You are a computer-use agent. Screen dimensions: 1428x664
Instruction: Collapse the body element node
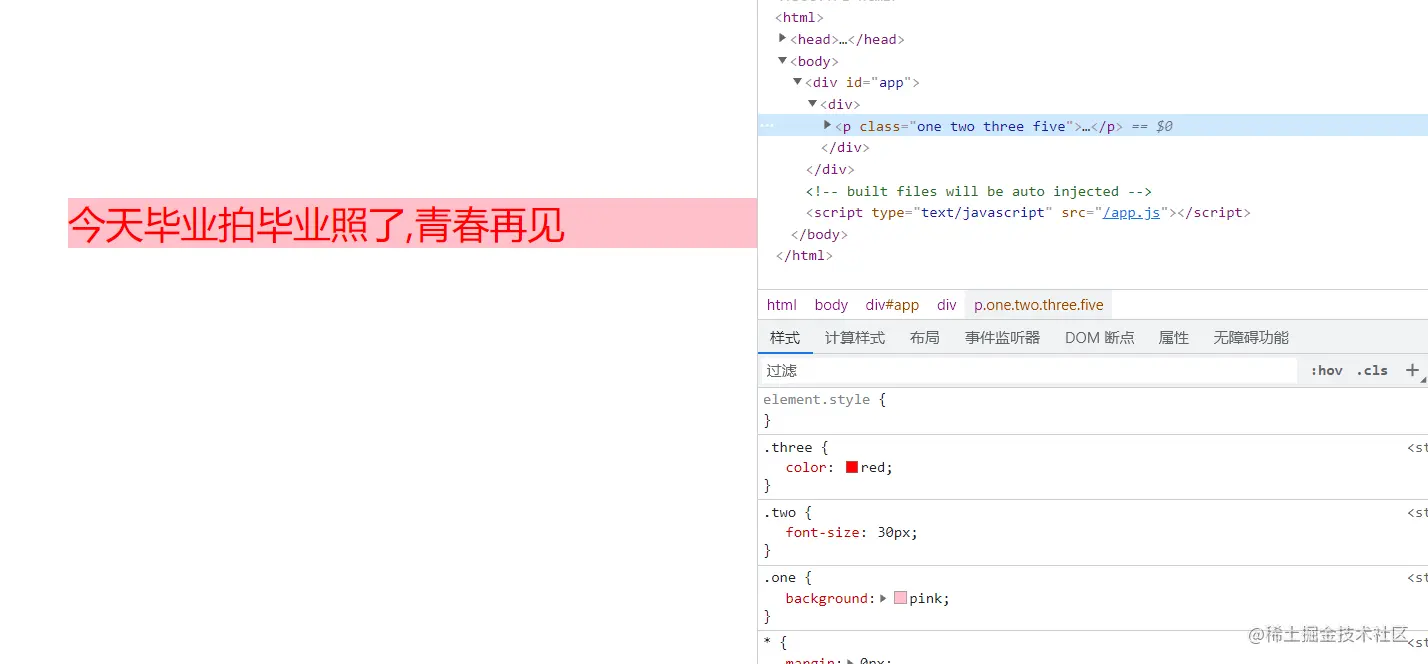[x=783, y=61]
